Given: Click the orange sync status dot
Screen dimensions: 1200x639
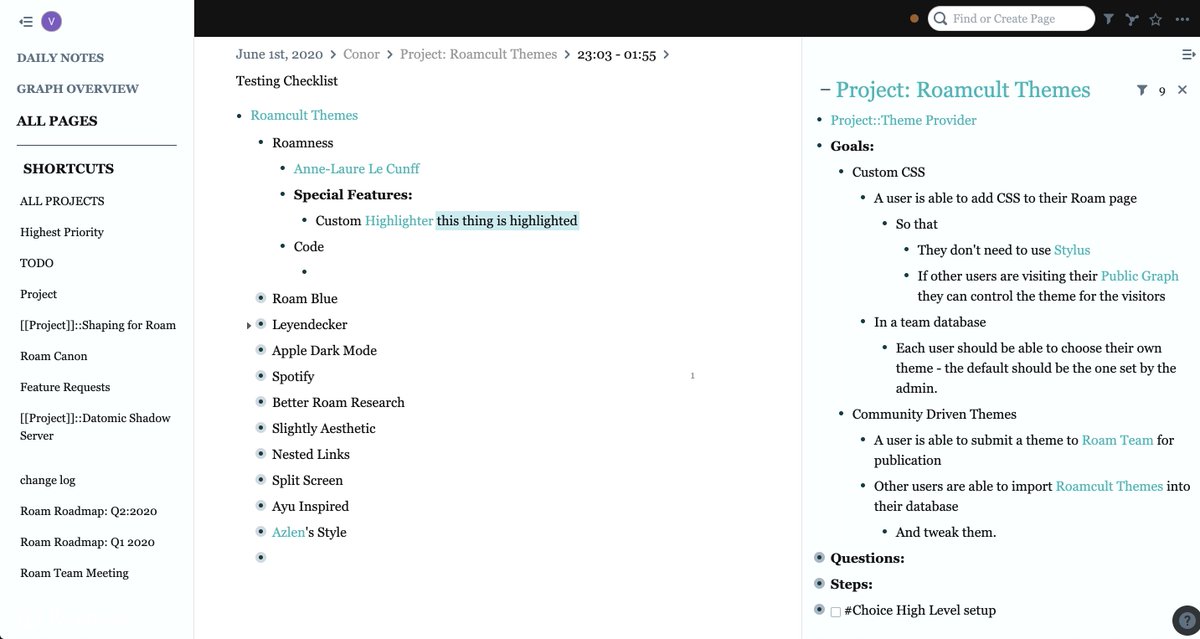Looking at the screenshot, I should click(914, 19).
